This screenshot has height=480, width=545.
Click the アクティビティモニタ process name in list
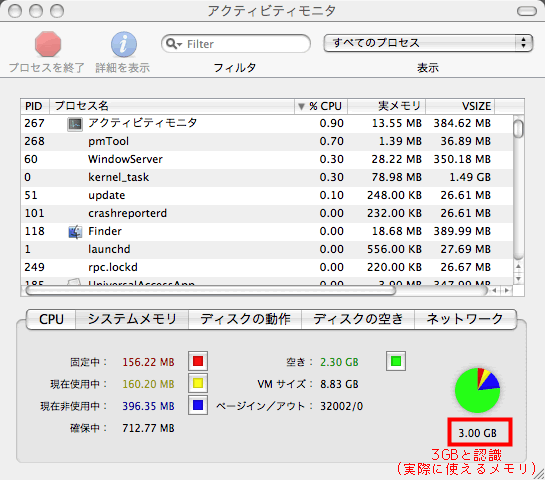(x=143, y=123)
